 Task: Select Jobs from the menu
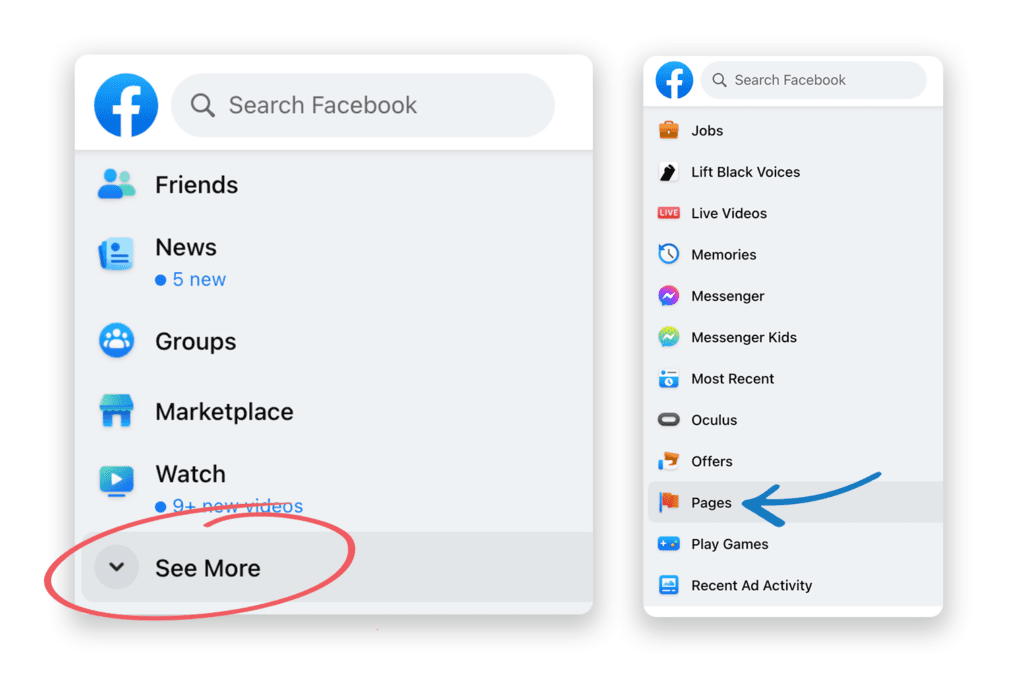pos(705,130)
